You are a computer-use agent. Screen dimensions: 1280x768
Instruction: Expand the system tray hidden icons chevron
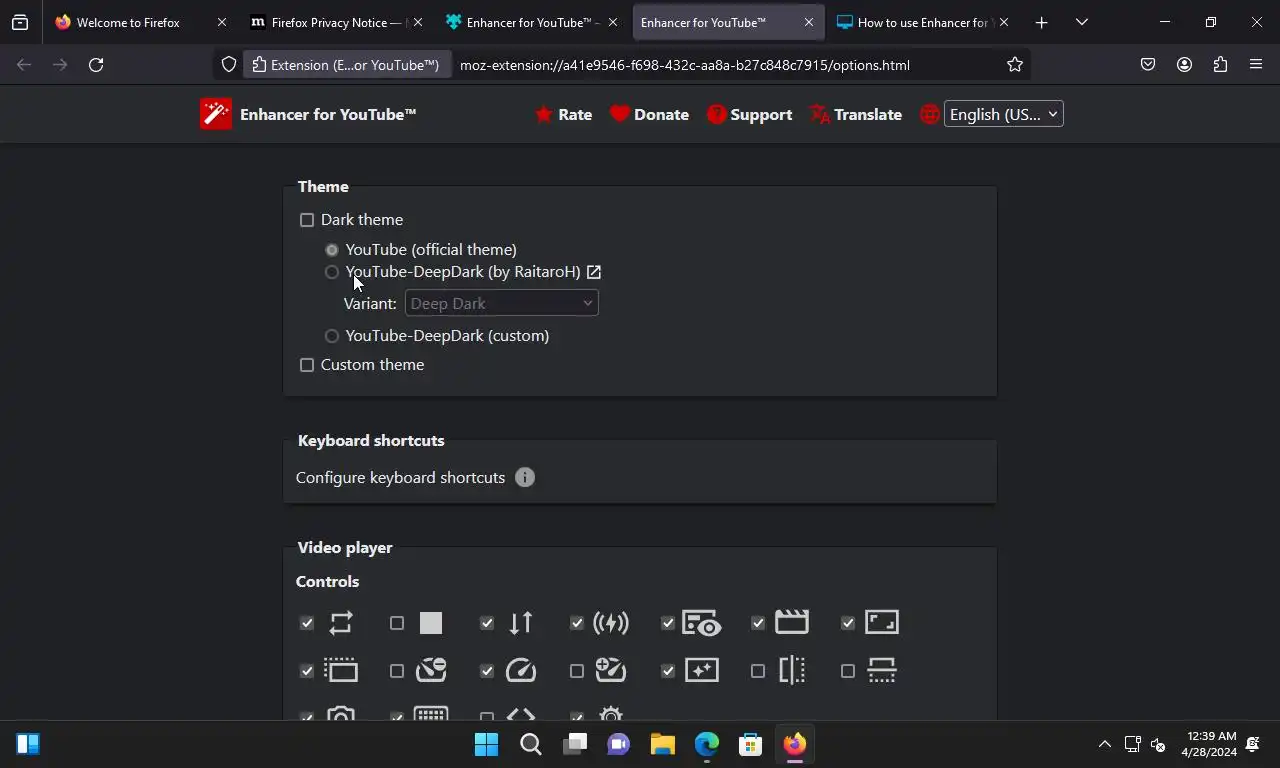pyautogui.click(x=1104, y=744)
